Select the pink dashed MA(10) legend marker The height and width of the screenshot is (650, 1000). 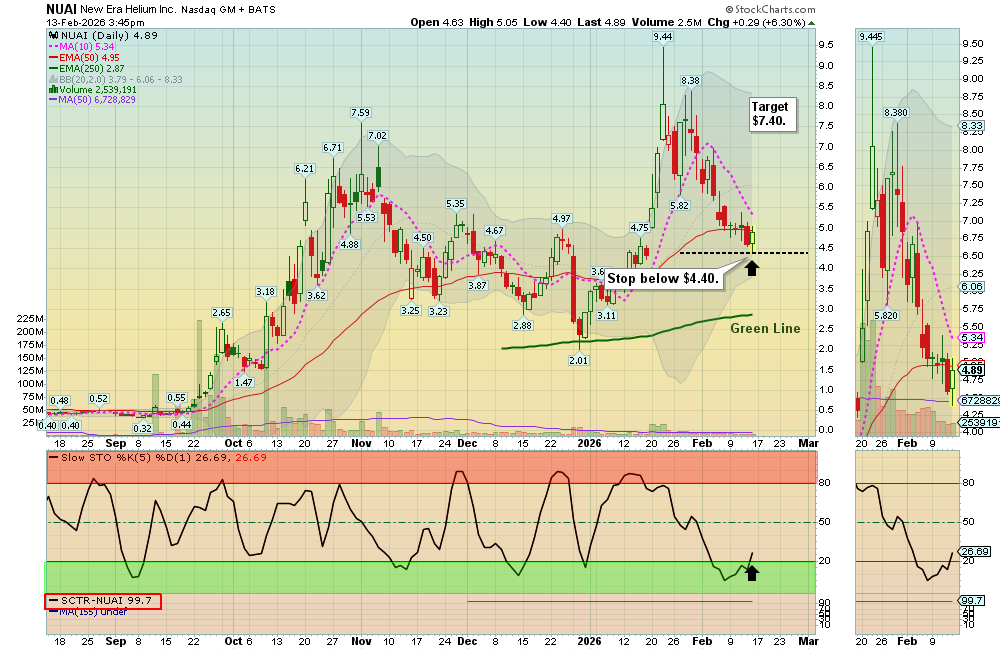click(54, 45)
